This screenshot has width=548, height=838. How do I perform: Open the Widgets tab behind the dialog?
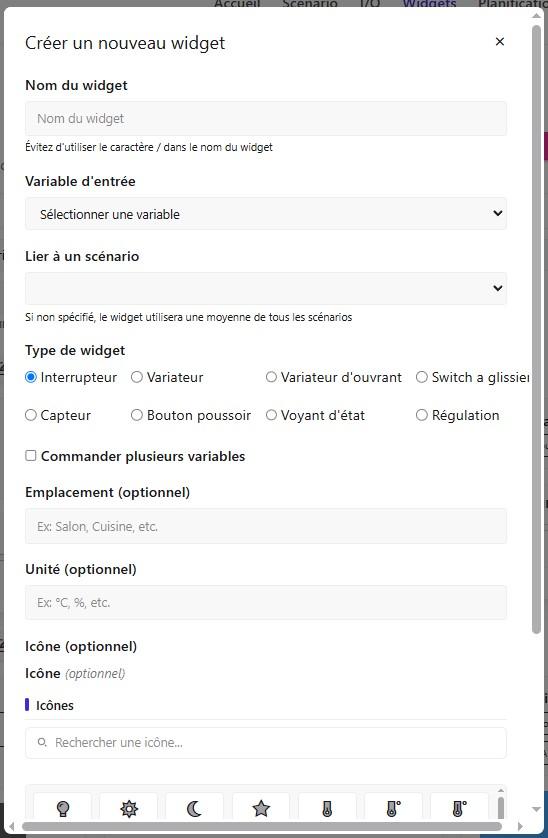tap(429, 4)
